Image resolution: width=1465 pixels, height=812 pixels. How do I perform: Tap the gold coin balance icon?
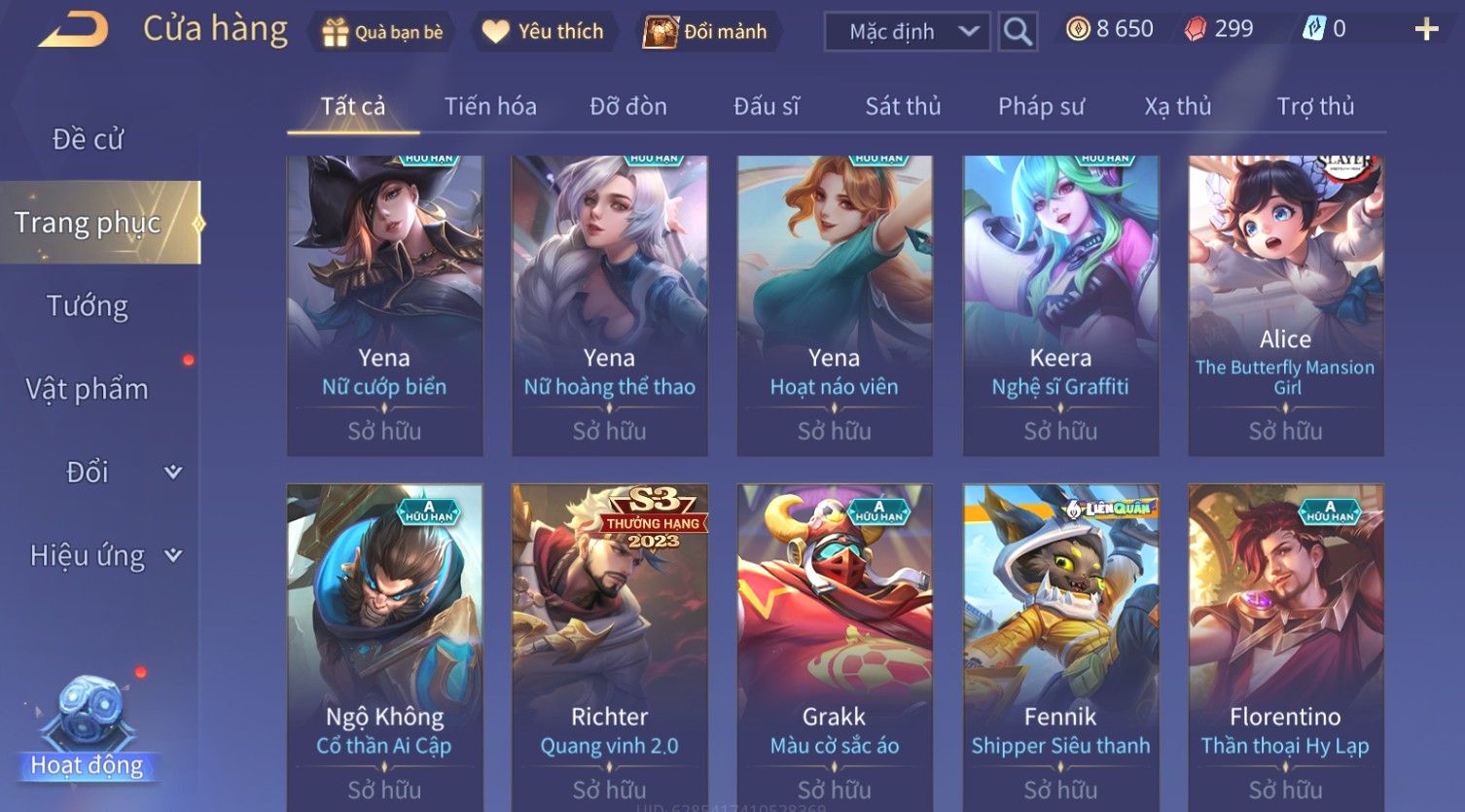pos(1078,29)
